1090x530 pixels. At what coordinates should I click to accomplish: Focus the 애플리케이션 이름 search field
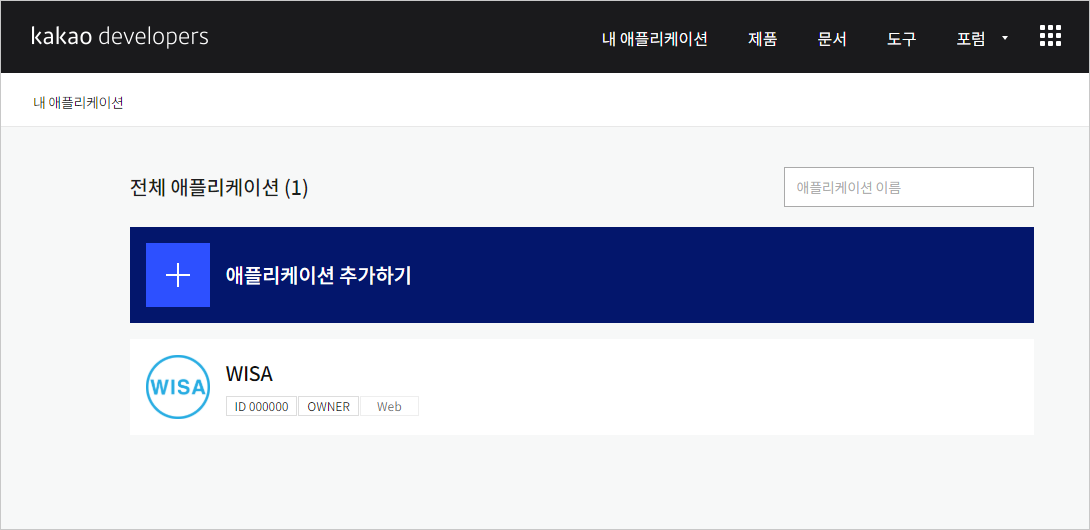point(909,187)
